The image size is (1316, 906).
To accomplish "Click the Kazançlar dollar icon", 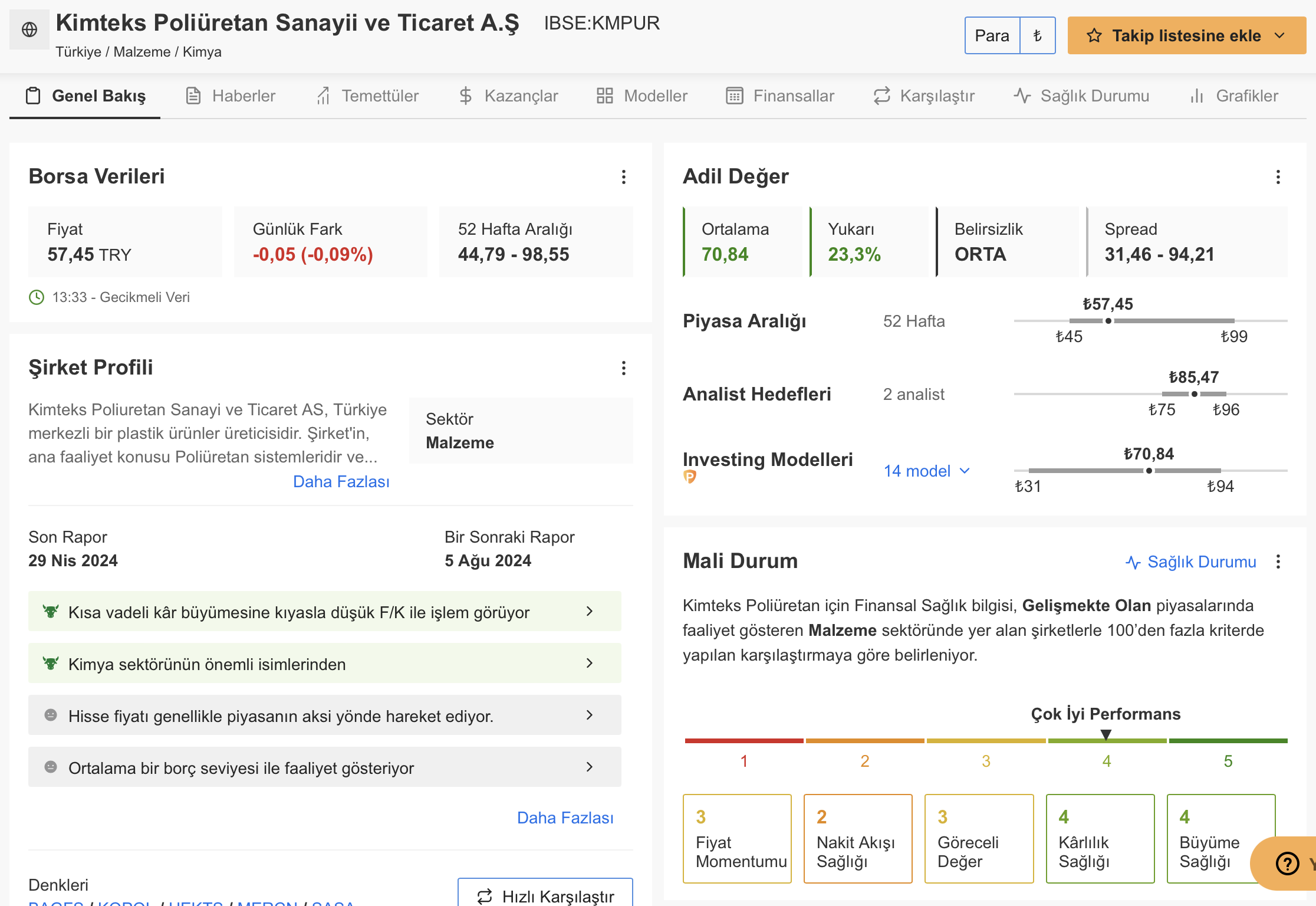I will tap(466, 96).
